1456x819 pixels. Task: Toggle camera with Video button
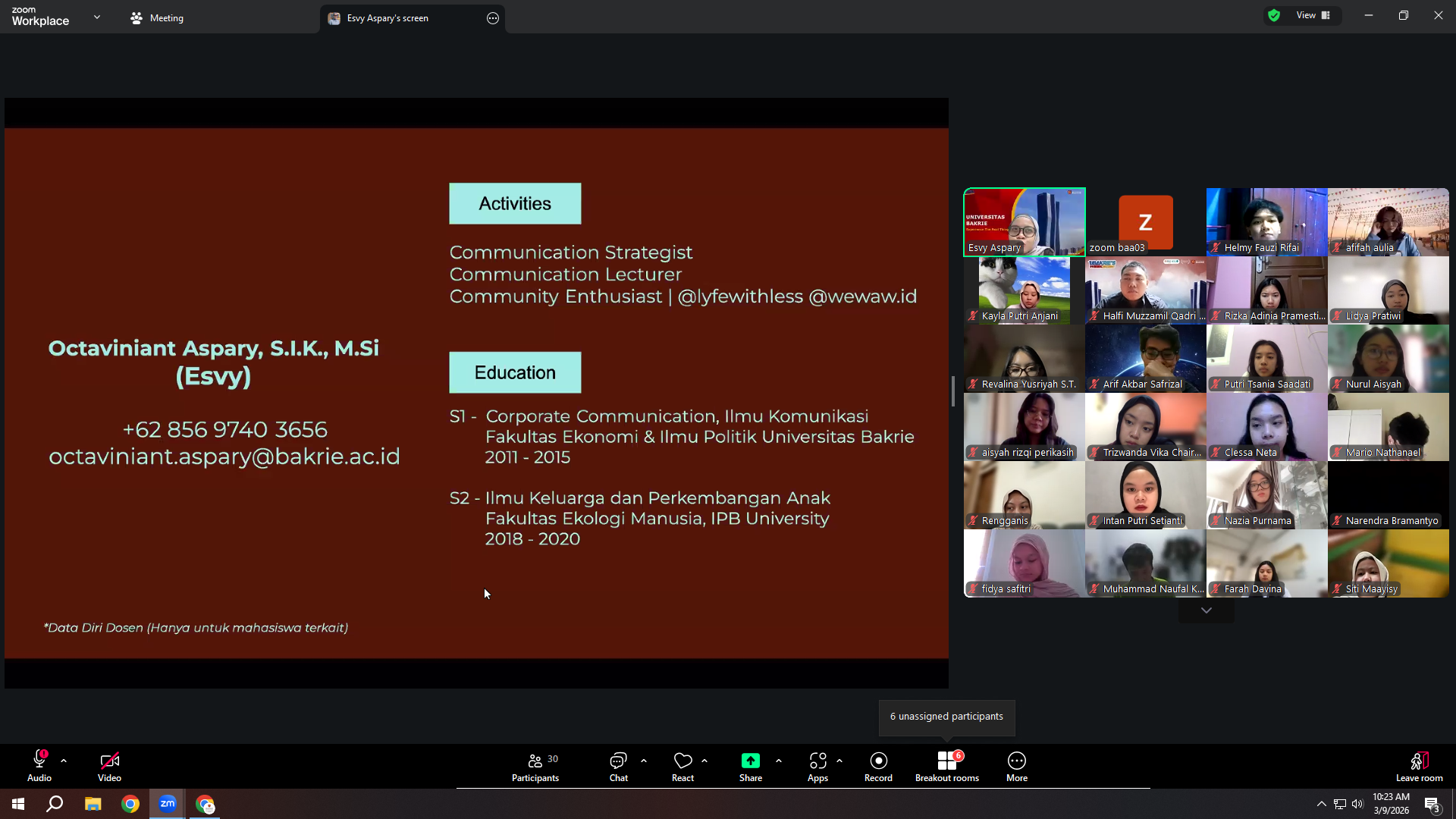109,767
